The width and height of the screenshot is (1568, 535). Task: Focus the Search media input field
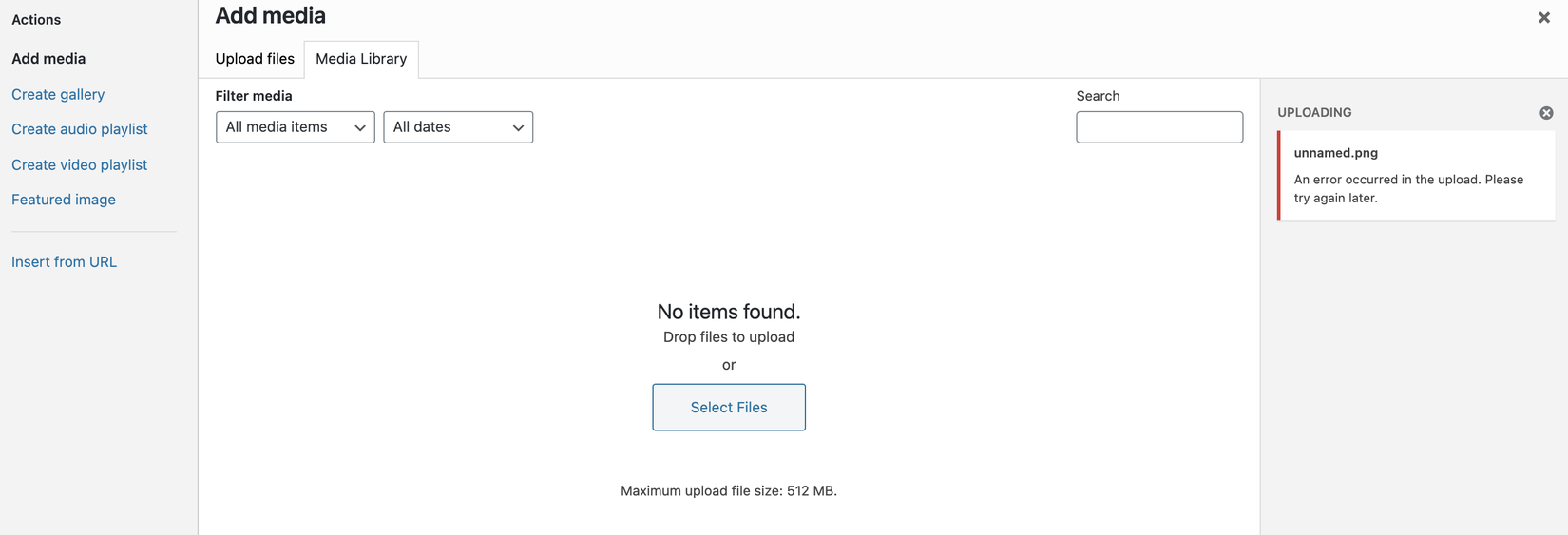[x=1158, y=127]
